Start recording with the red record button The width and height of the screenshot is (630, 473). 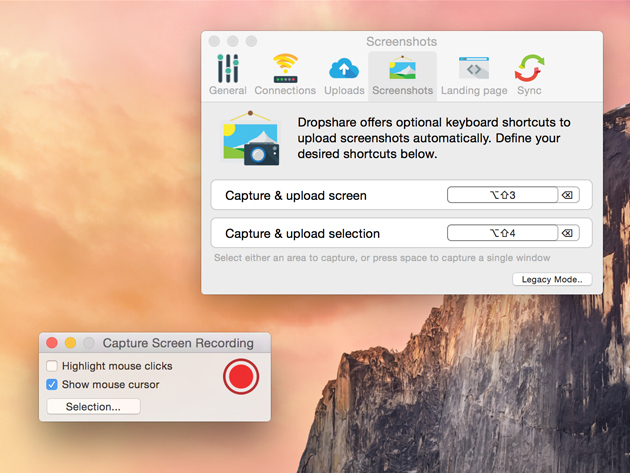pyautogui.click(x=241, y=377)
